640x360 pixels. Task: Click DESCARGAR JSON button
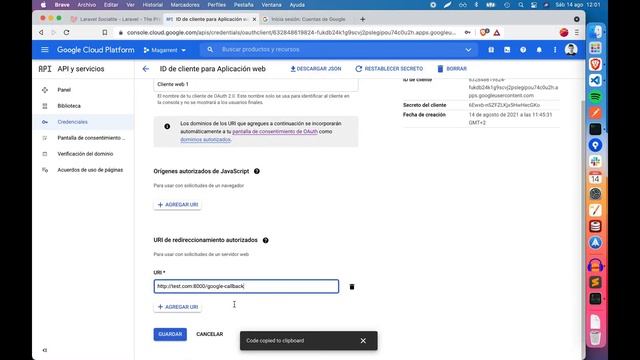(x=316, y=69)
